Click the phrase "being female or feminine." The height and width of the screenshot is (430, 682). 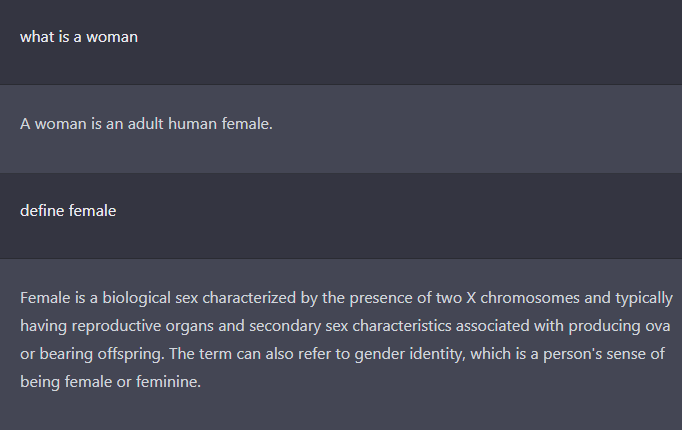(x=111, y=381)
